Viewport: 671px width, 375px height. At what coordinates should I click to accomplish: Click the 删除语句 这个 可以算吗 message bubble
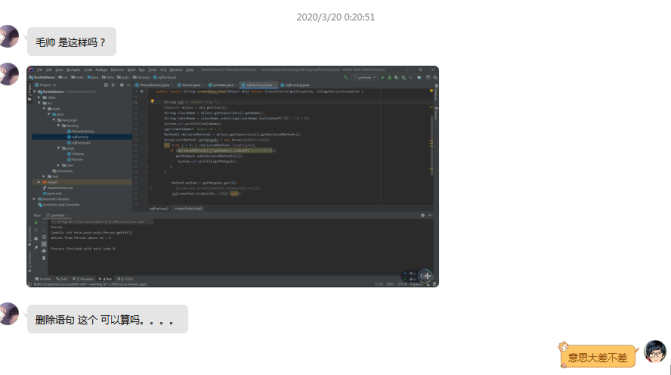click(x=107, y=319)
